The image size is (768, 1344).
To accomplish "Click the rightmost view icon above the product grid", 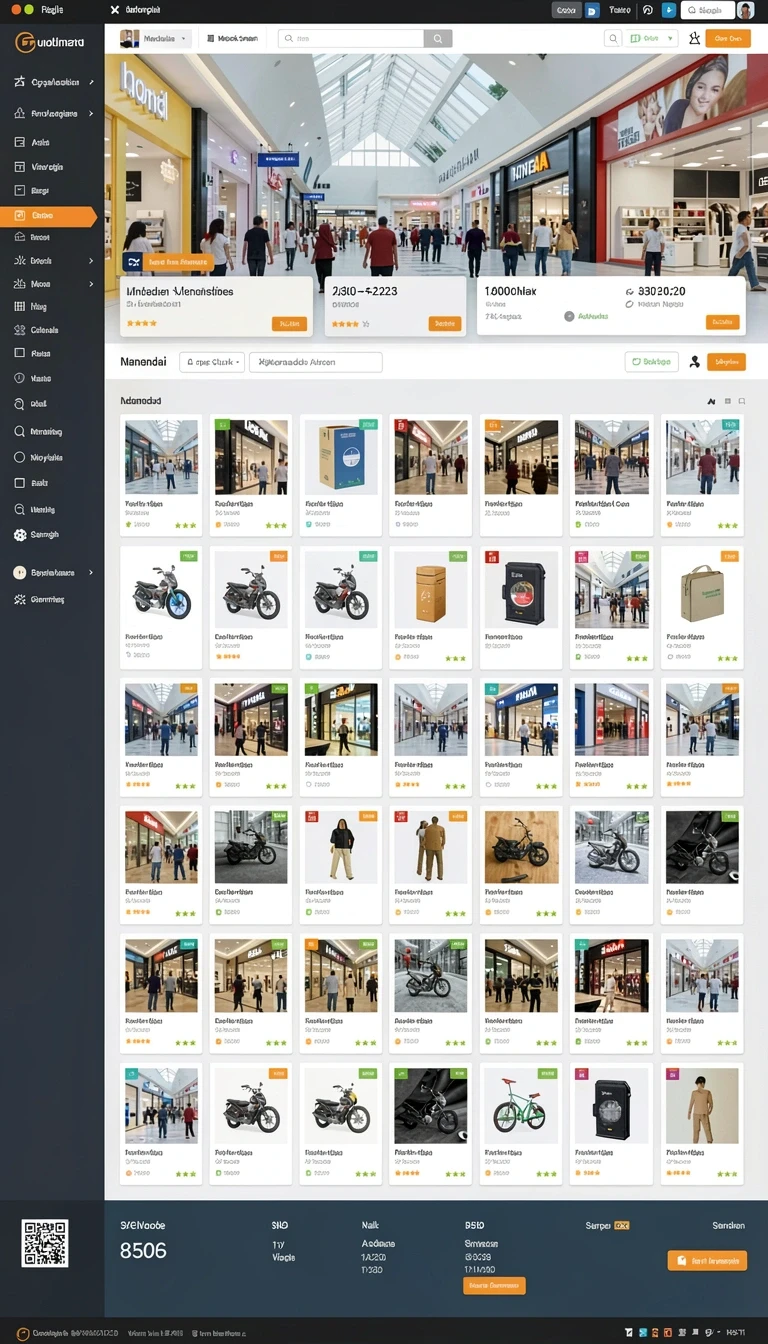I will pyautogui.click(x=742, y=401).
